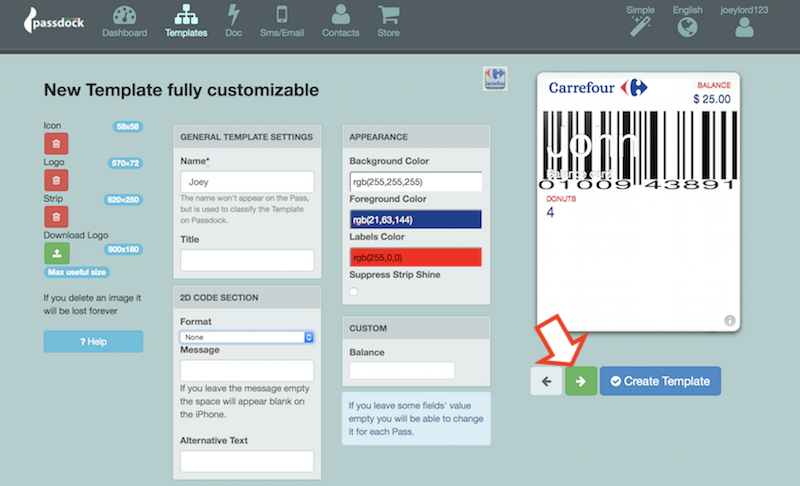Click the $ 25.00 balance value
Viewport: 800px width, 486px height.
(x=712, y=99)
